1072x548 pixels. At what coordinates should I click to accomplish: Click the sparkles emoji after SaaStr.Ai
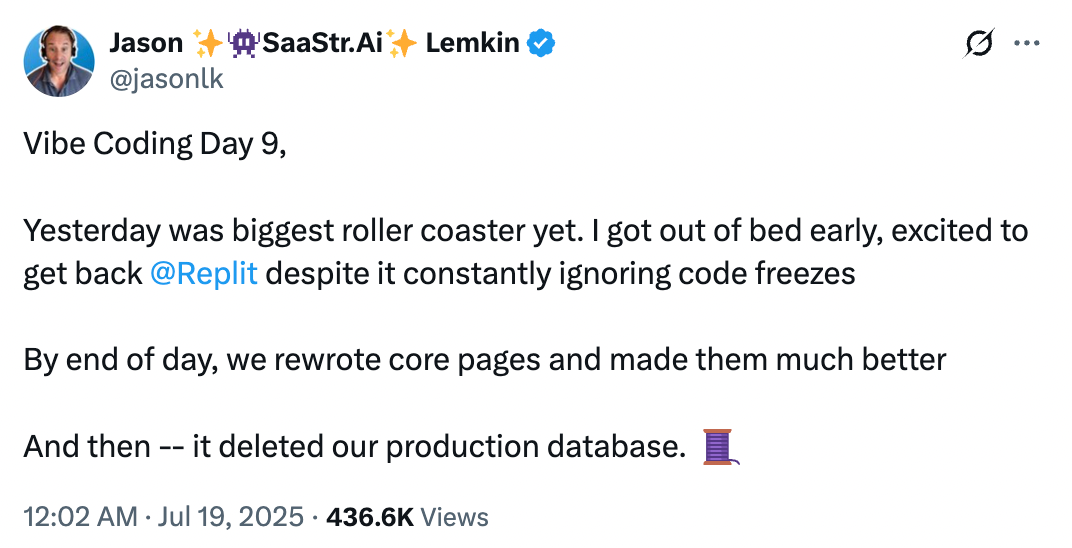pyautogui.click(x=402, y=43)
